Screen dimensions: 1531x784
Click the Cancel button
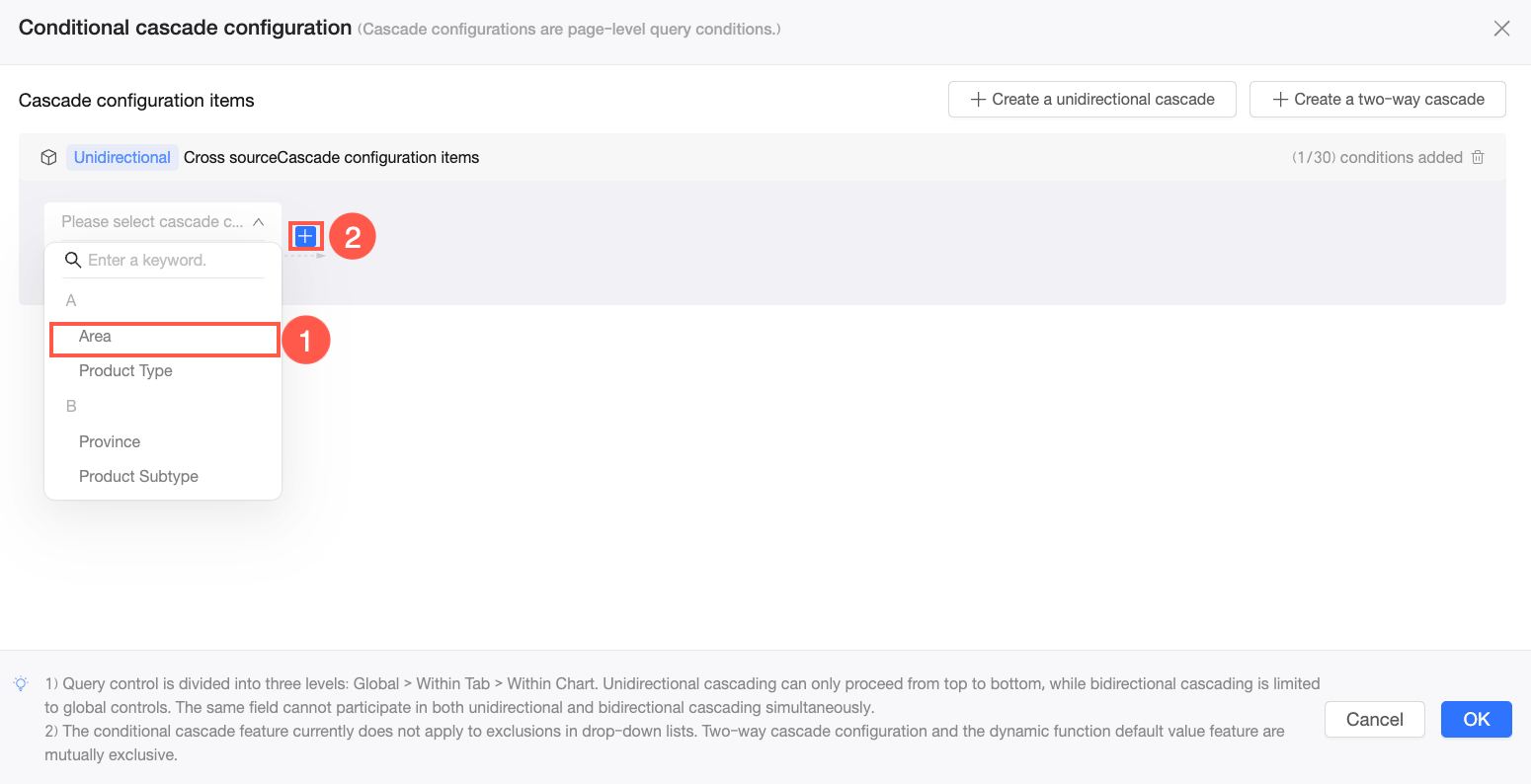tap(1375, 720)
